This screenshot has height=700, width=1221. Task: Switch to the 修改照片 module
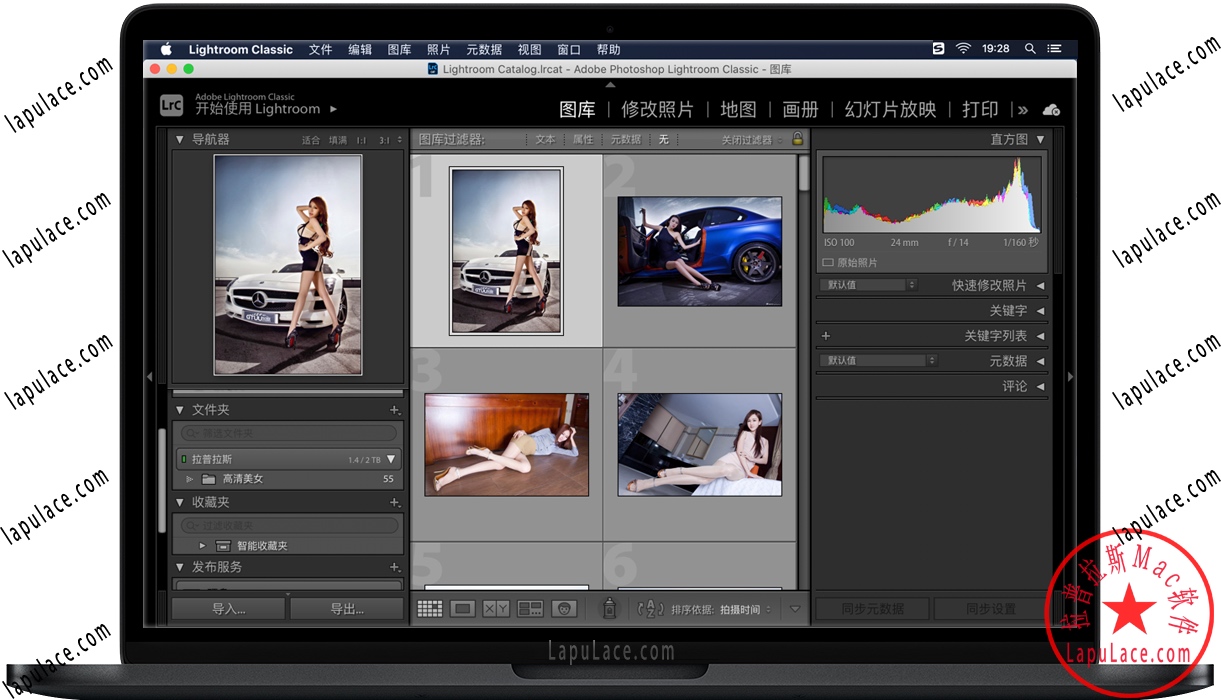(657, 110)
